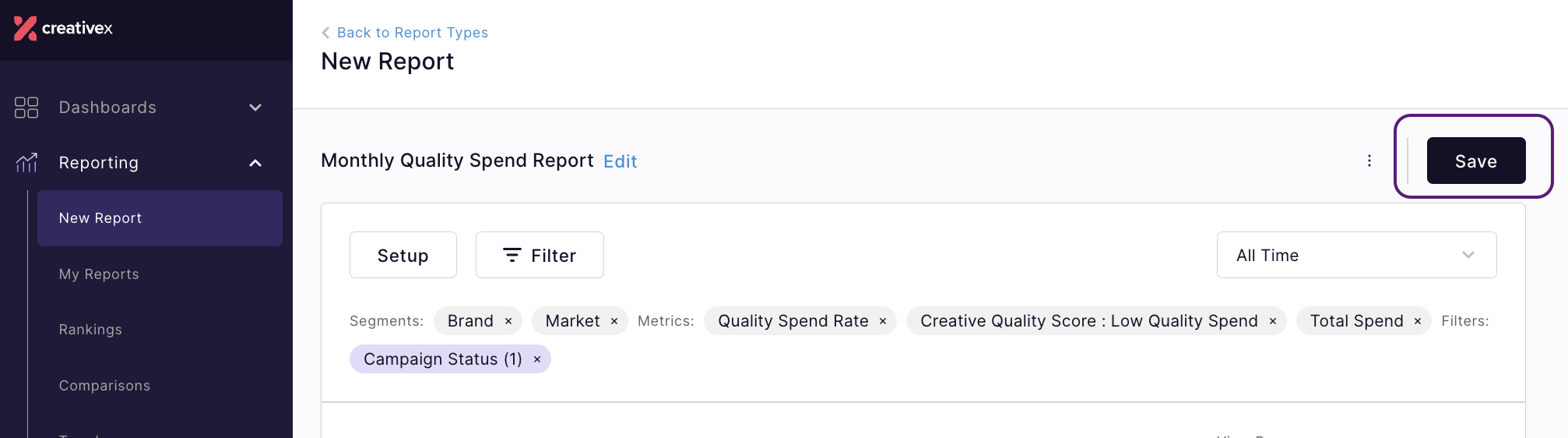The width and height of the screenshot is (1568, 438).
Task: Open the three-dot more options menu
Action: click(x=1369, y=161)
